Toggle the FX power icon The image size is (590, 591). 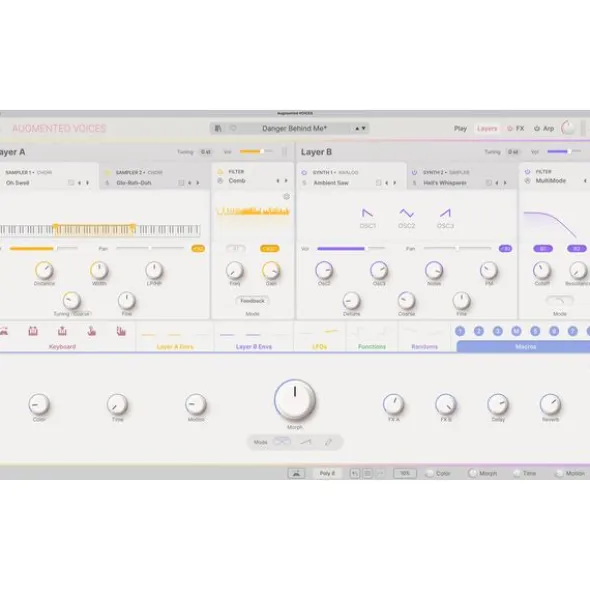[x=510, y=129]
